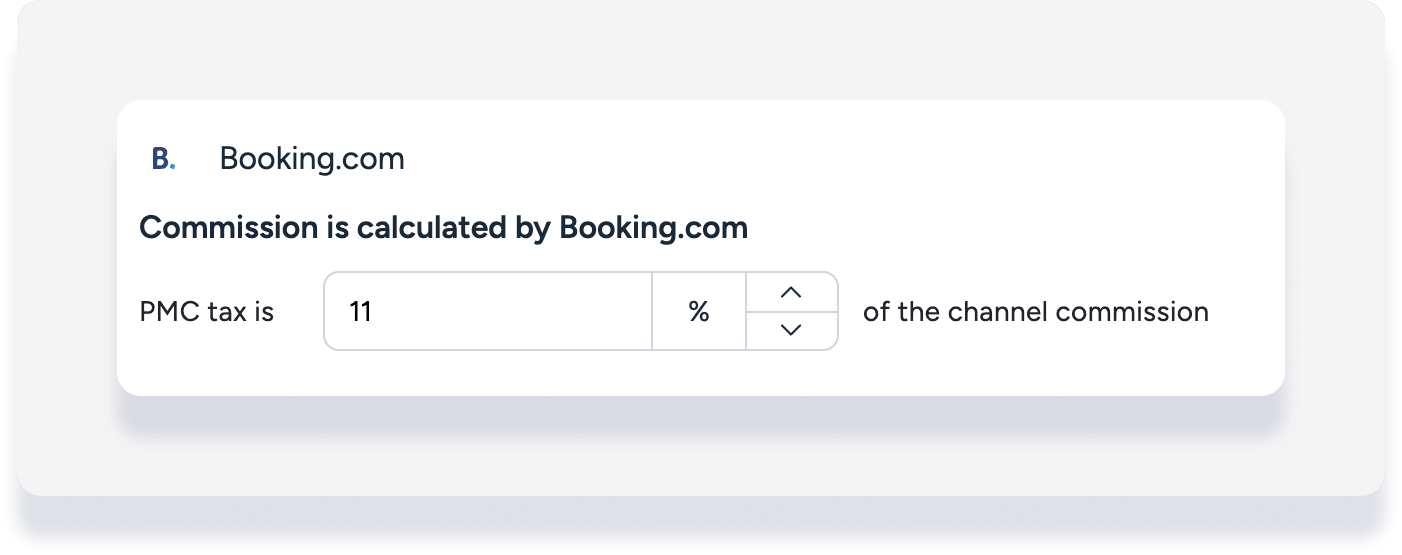1402x555 pixels.
Task: Click the 'PMC tax is' label
Action: [207, 312]
